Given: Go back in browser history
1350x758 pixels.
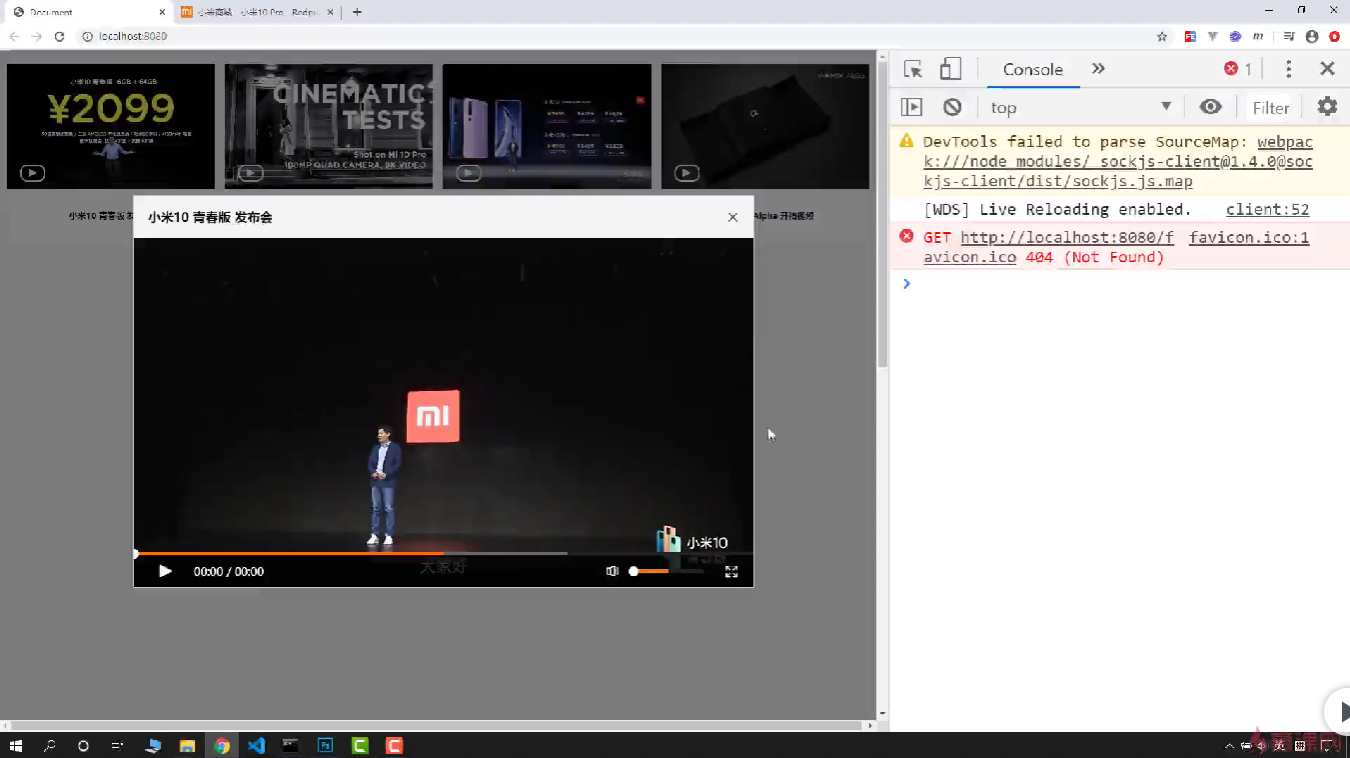Looking at the screenshot, I should pyautogui.click(x=14, y=36).
